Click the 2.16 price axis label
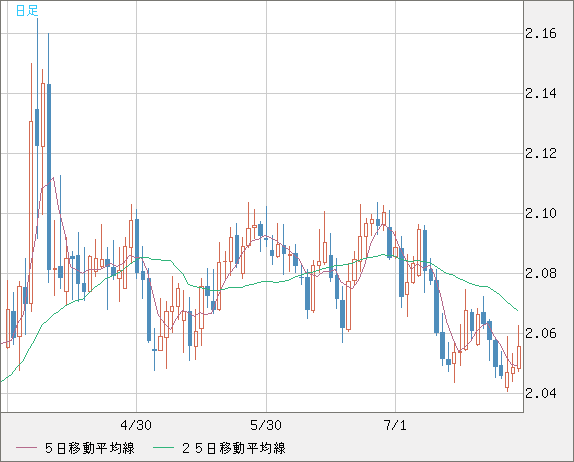Screen dimensions: 574x462 coord(541,34)
